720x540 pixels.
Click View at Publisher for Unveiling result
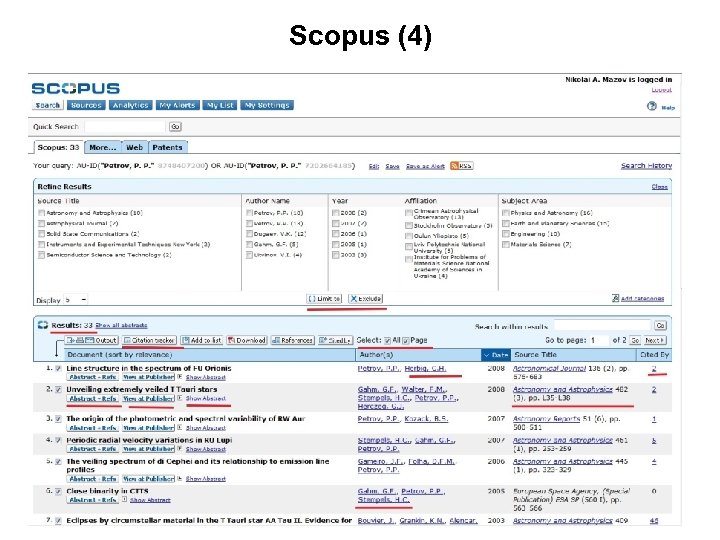point(149,399)
